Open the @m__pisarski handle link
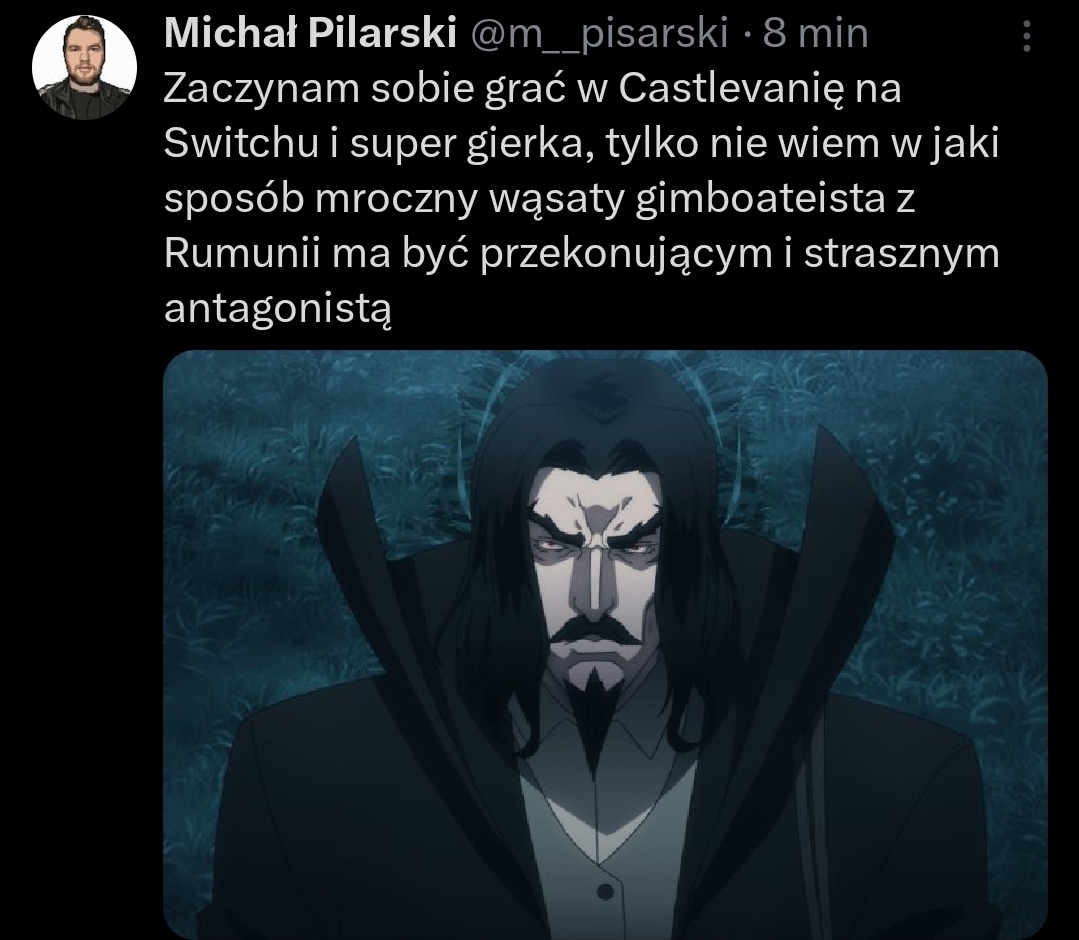1079x940 pixels. click(x=599, y=34)
